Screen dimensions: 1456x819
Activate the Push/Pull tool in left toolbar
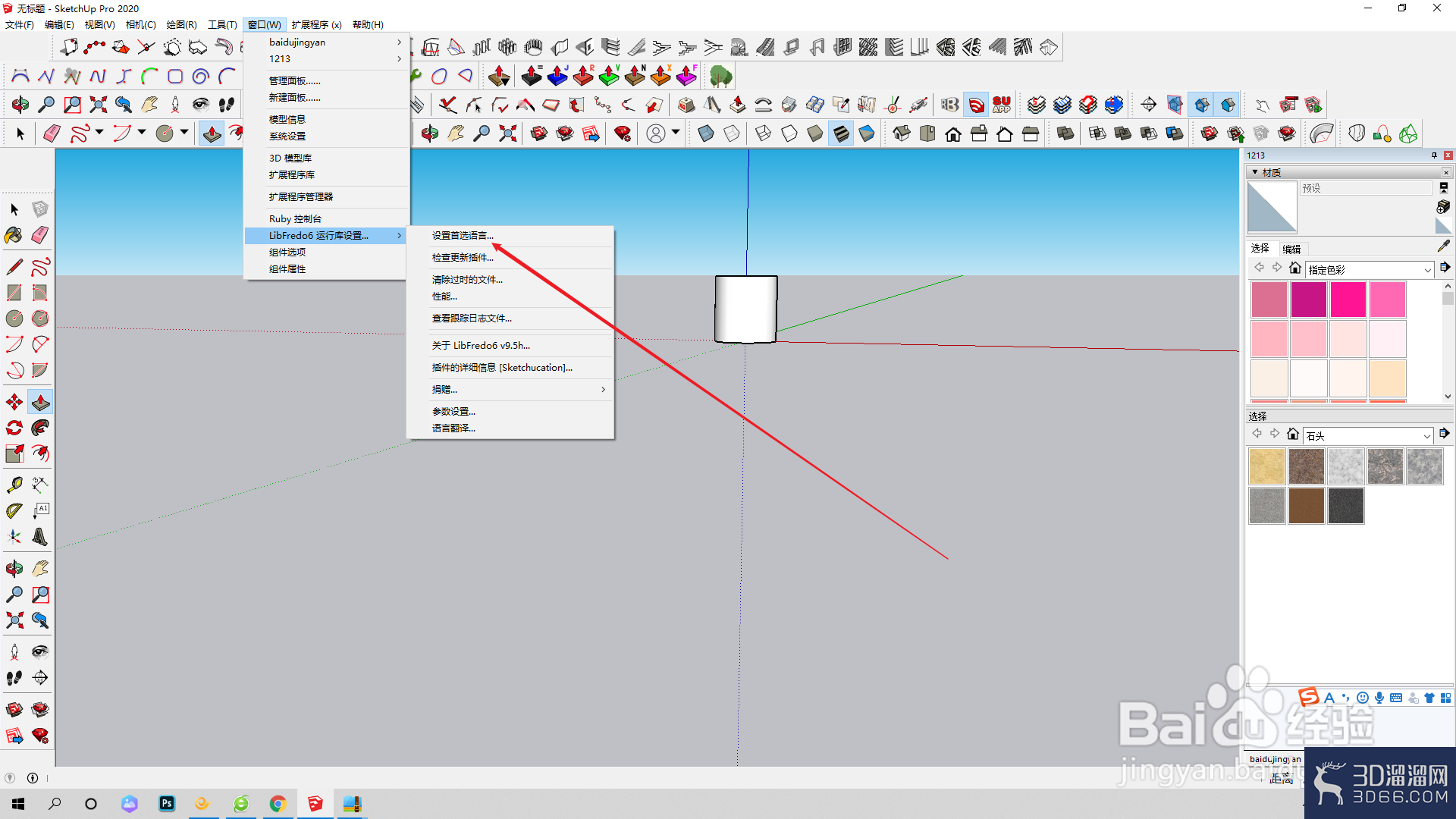point(40,402)
